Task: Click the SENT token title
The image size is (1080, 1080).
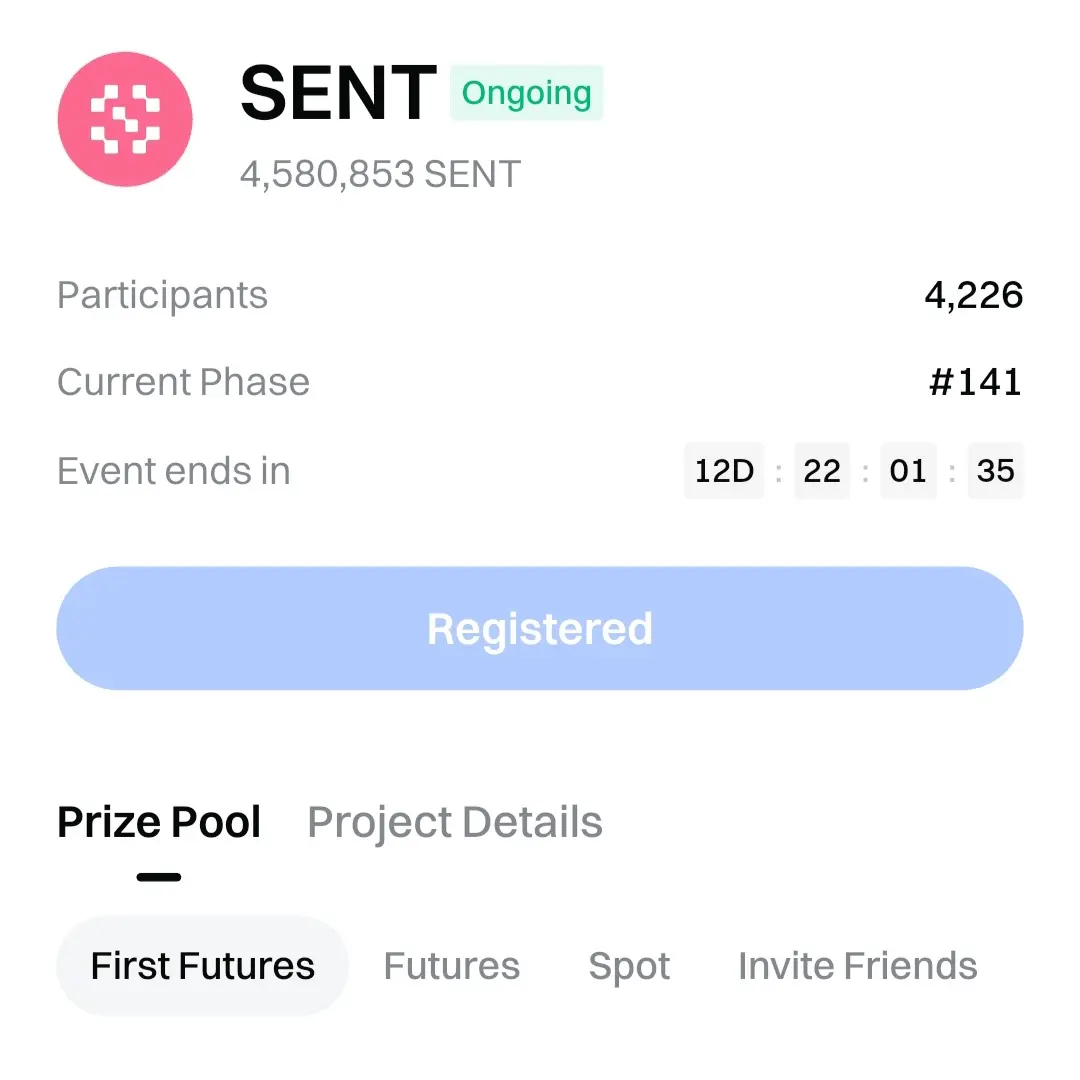Action: point(338,93)
